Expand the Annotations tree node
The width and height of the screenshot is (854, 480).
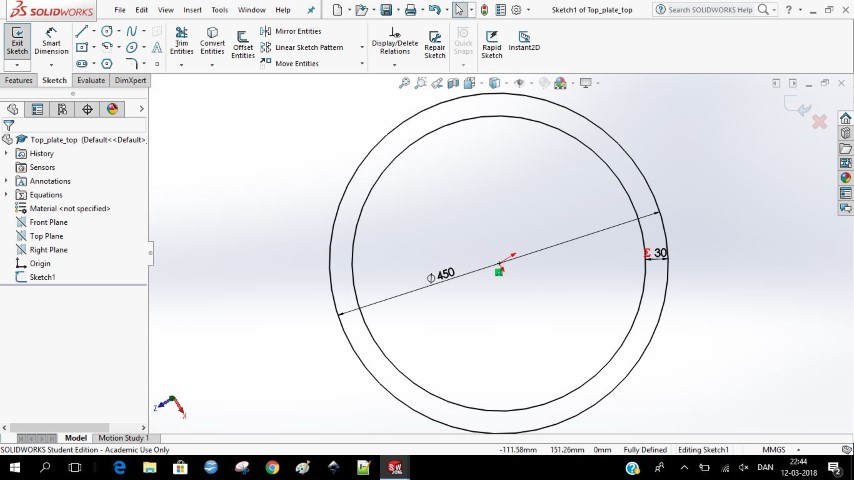(7, 181)
